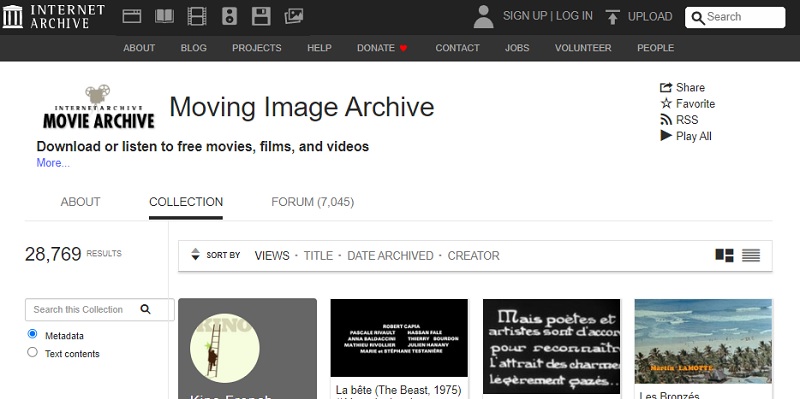Click the RSS feed icon
800x399 pixels.
point(666,120)
